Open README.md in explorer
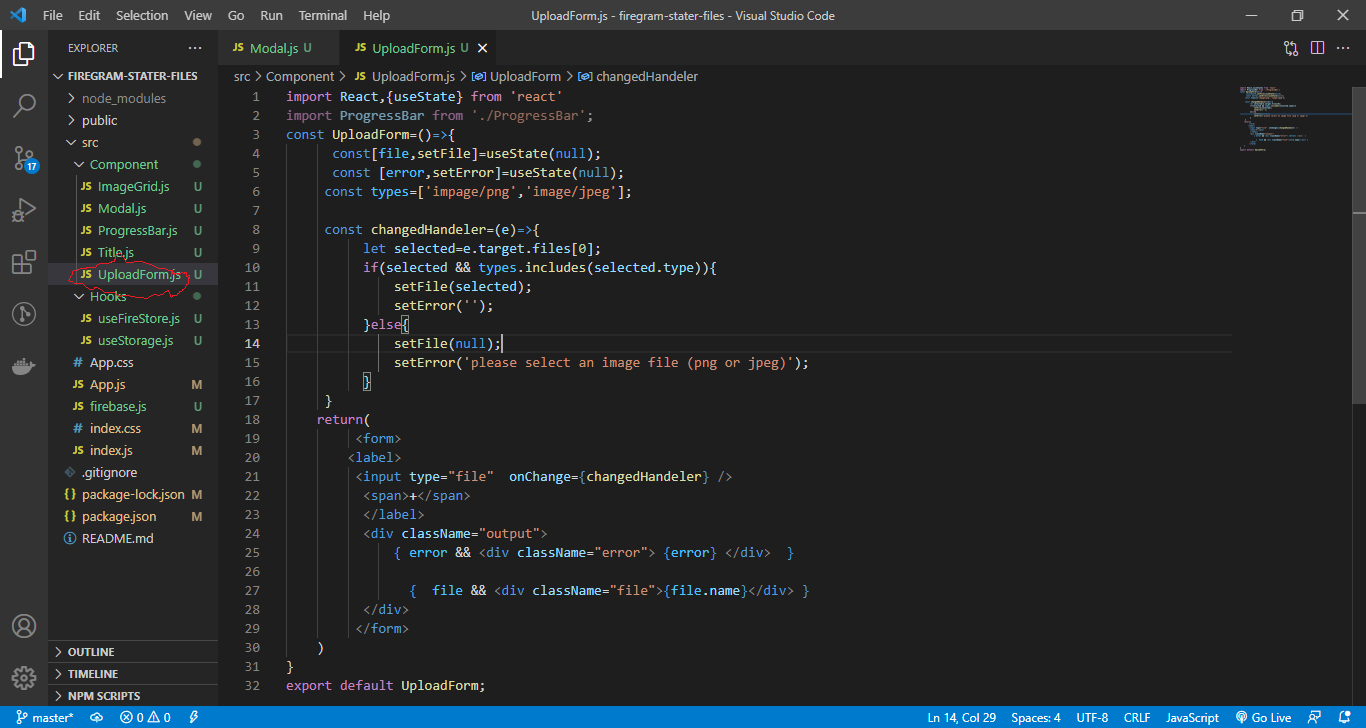 pyautogui.click(x=133, y=538)
